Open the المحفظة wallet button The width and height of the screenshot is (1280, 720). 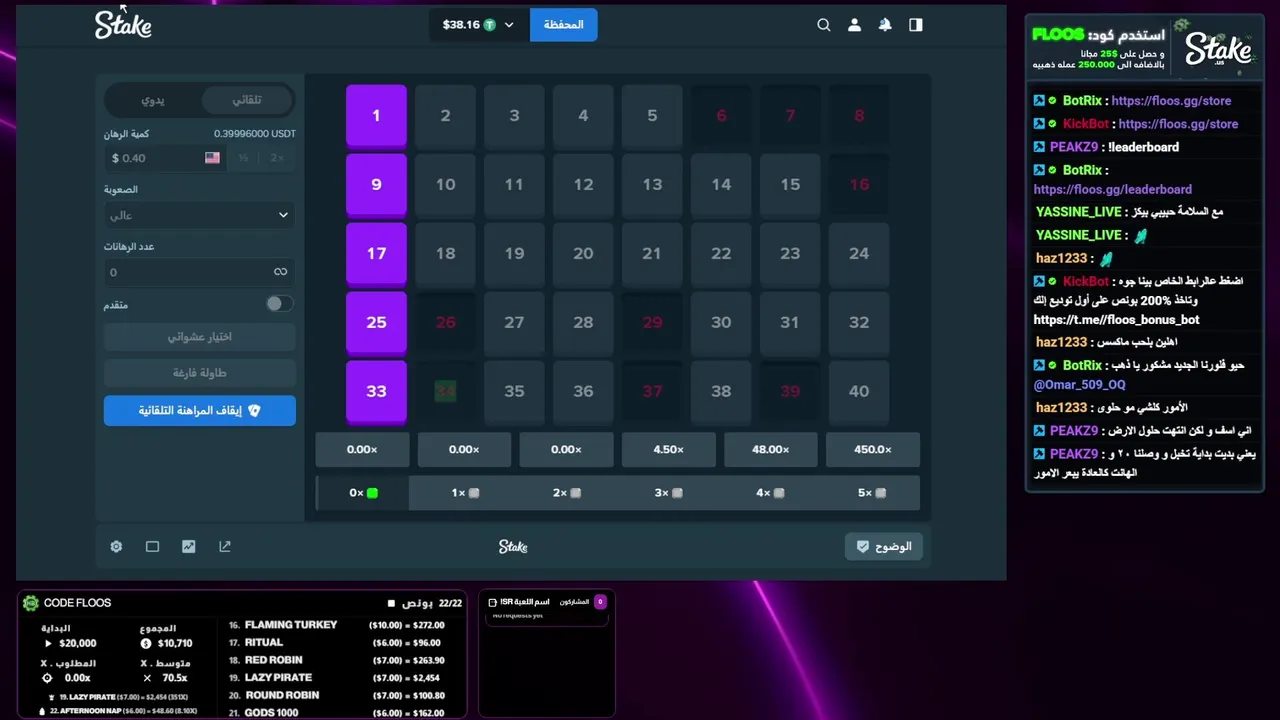click(563, 25)
